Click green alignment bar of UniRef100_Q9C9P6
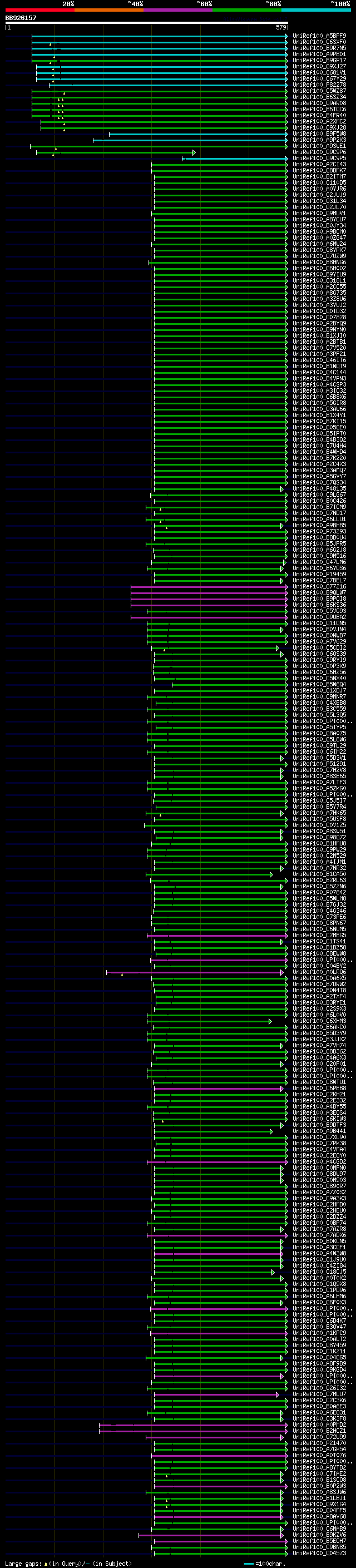 pyautogui.click(x=116, y=152)
